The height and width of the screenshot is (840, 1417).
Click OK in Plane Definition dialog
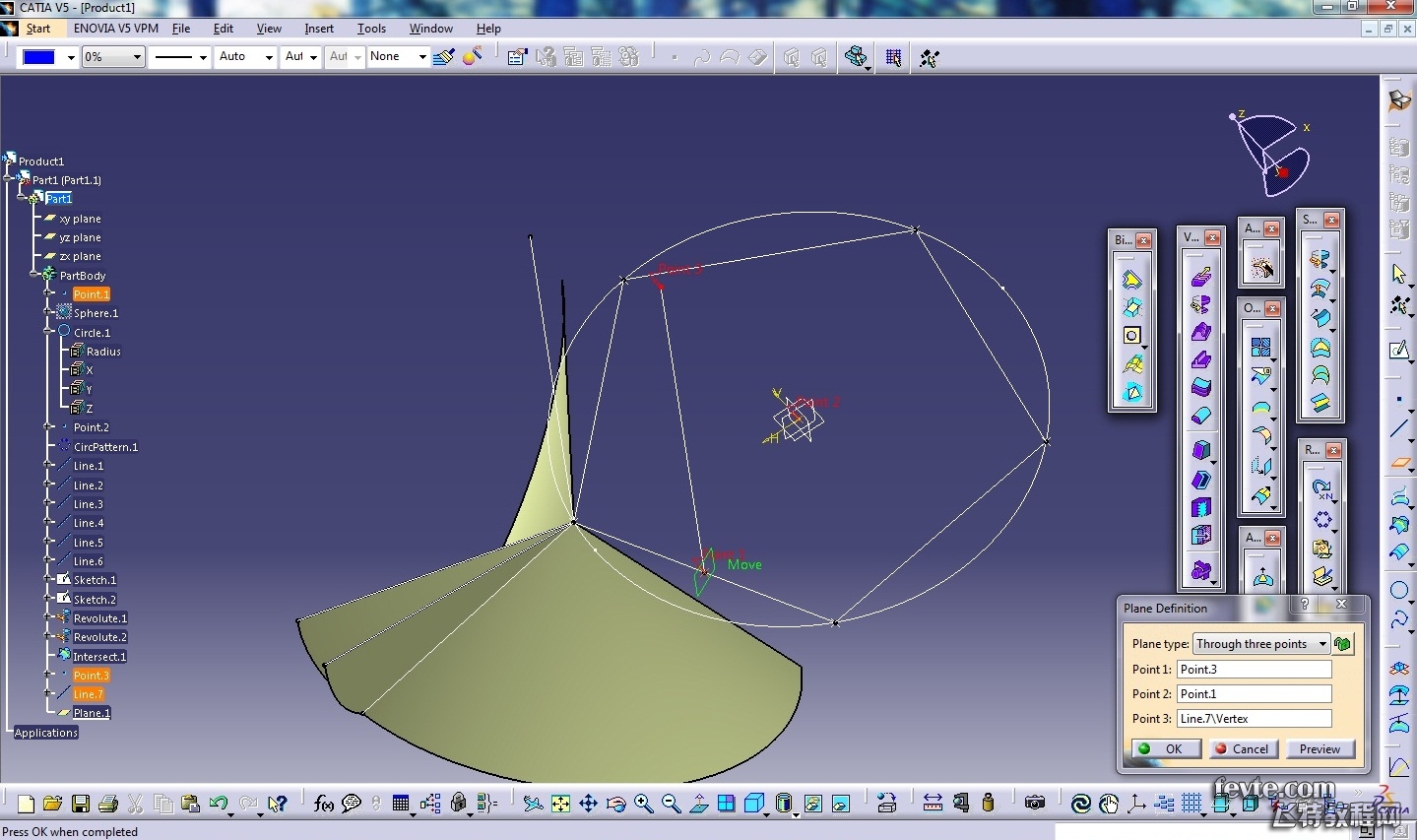[1166, 748]
